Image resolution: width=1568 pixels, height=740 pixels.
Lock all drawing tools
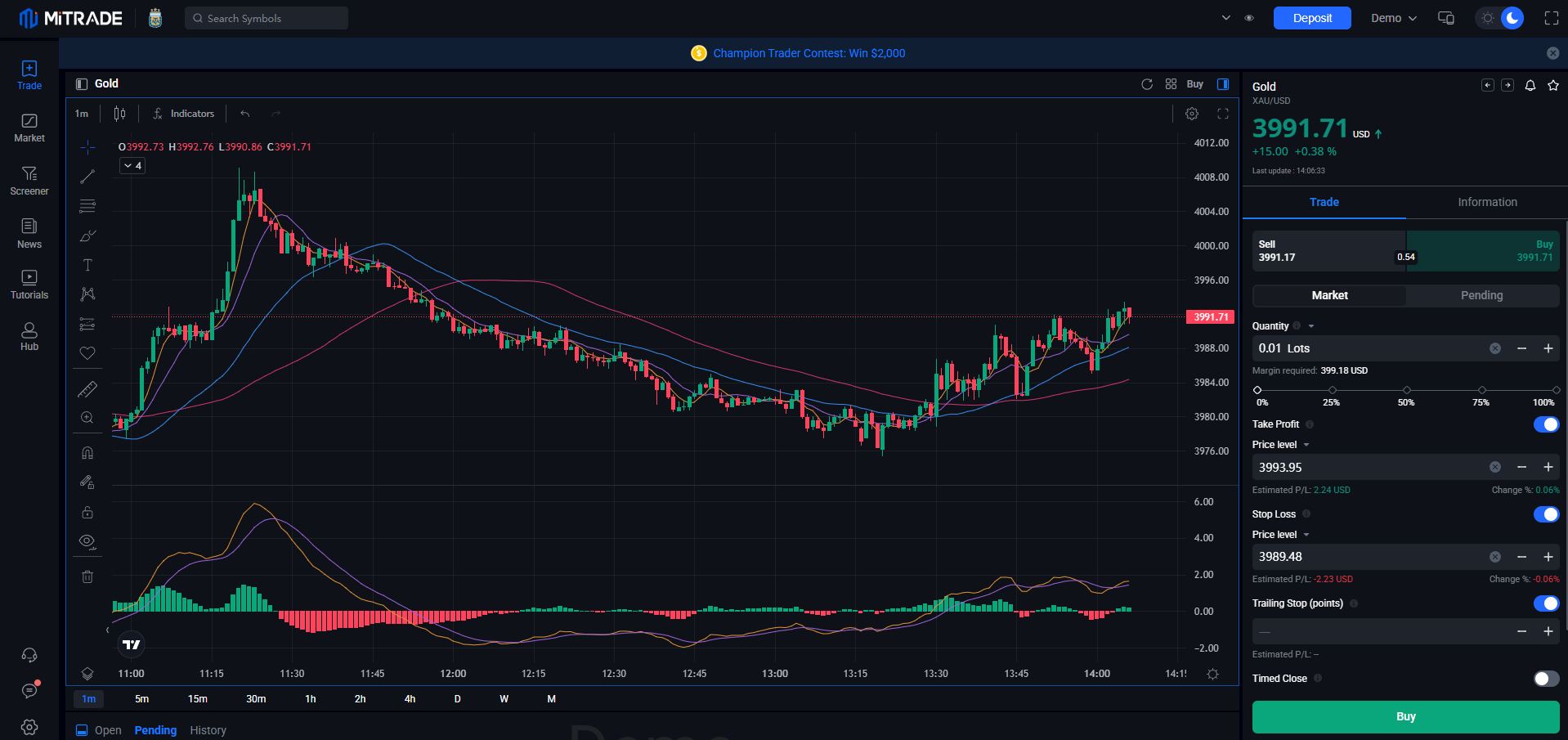coord(87,513)
